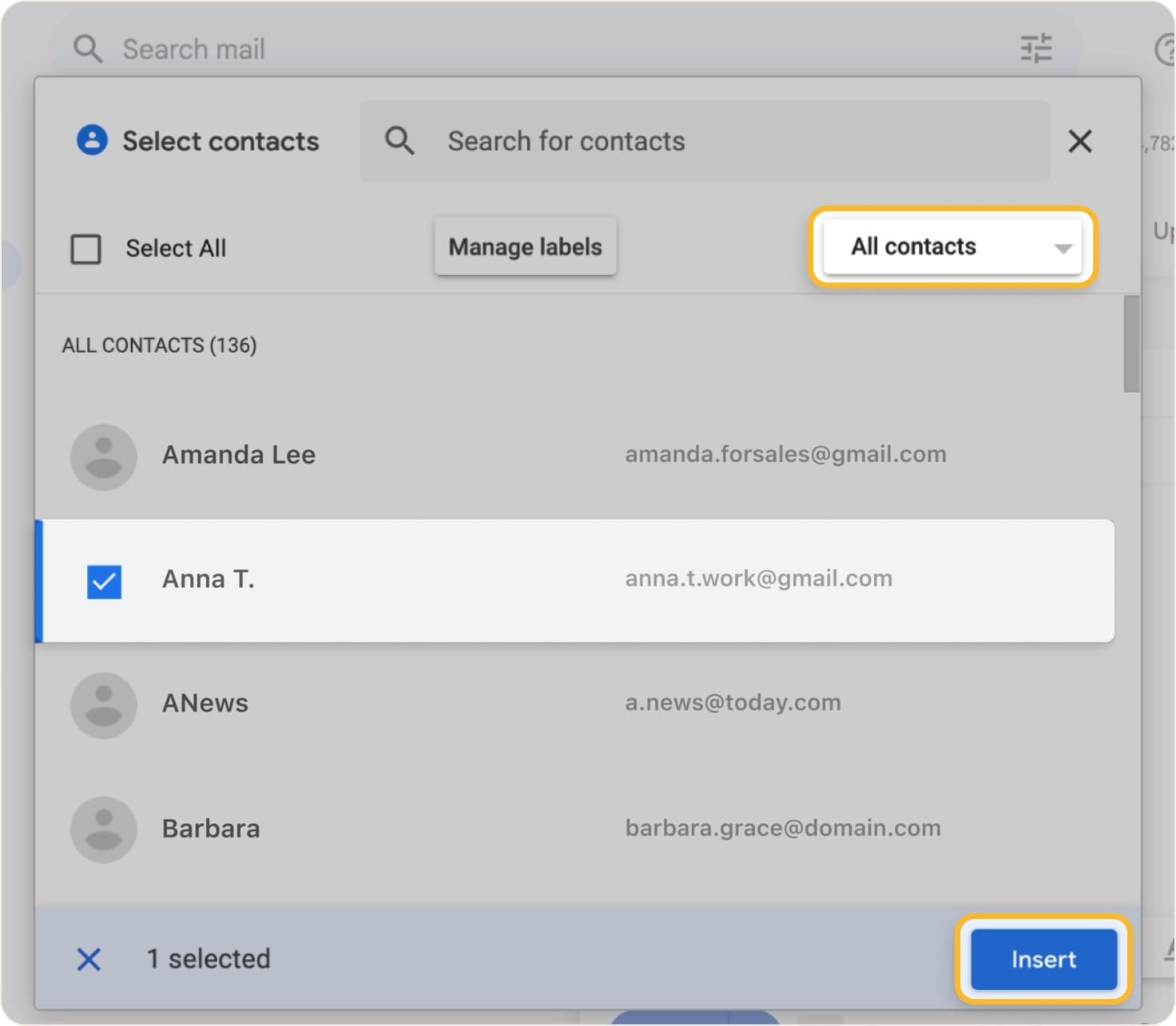This screenshot has width=1176, height=1026.
Task: Select the contact Barbara
Action: (479, 829)
